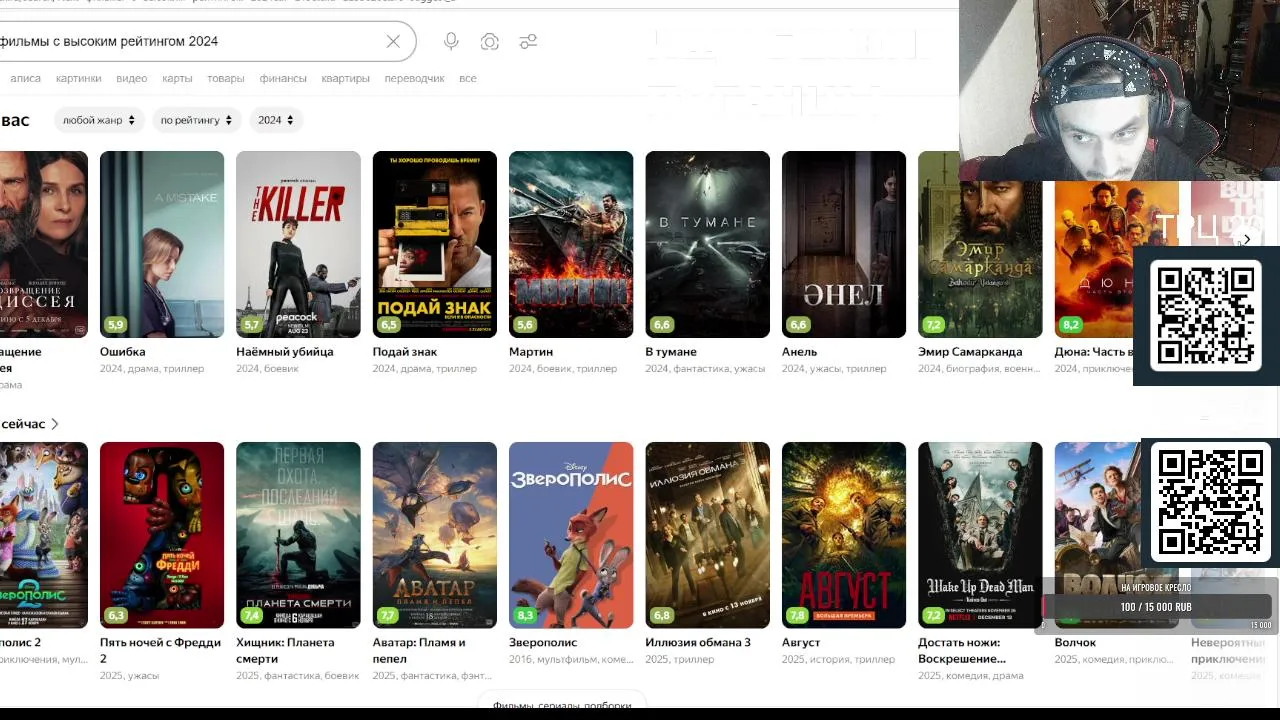1280x720 pixels.
Task: Switch to the 'картинки' tab
Action: tap(78, 78)
